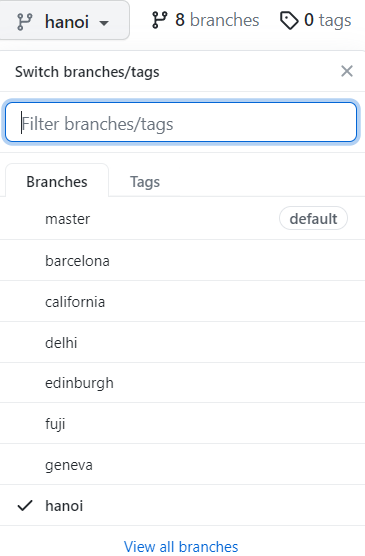This screenshot has width=365, height=556.
Task: Select the edinburgh branch
Action: tap(182, 383)
